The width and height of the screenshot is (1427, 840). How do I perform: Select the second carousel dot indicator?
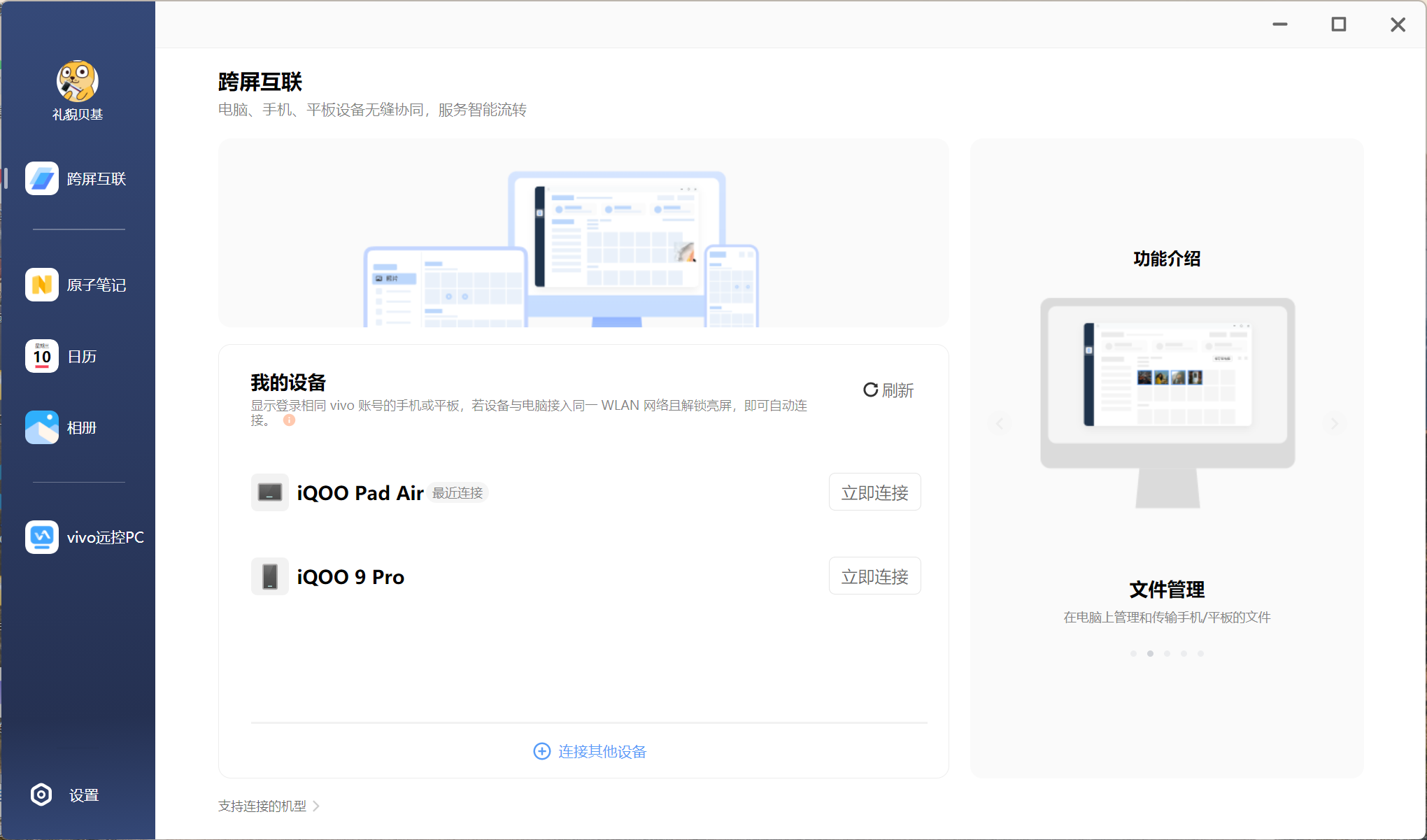(1150, 653)
